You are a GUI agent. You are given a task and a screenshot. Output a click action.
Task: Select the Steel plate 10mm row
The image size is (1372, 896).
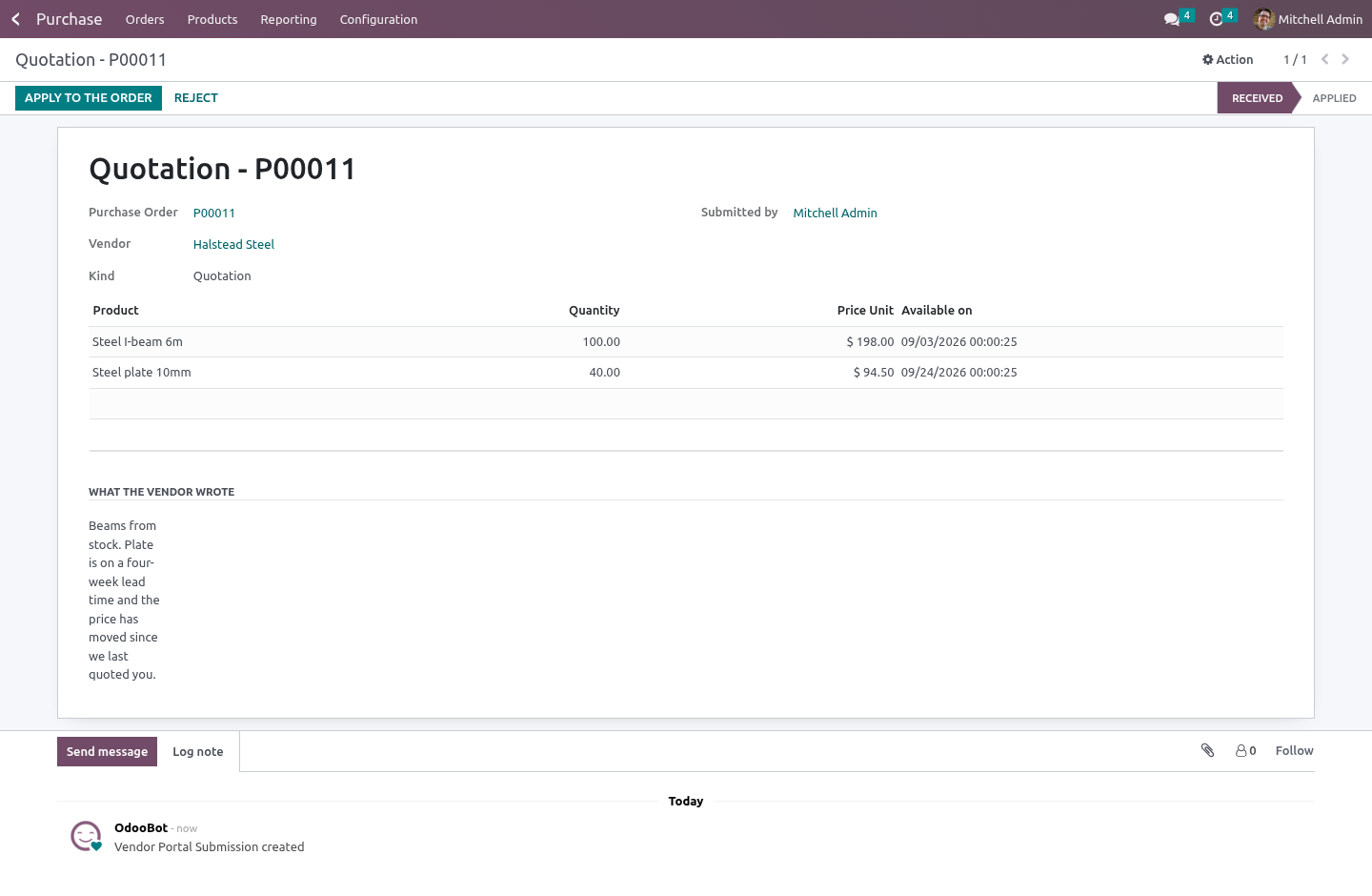[x=686, y=373]
